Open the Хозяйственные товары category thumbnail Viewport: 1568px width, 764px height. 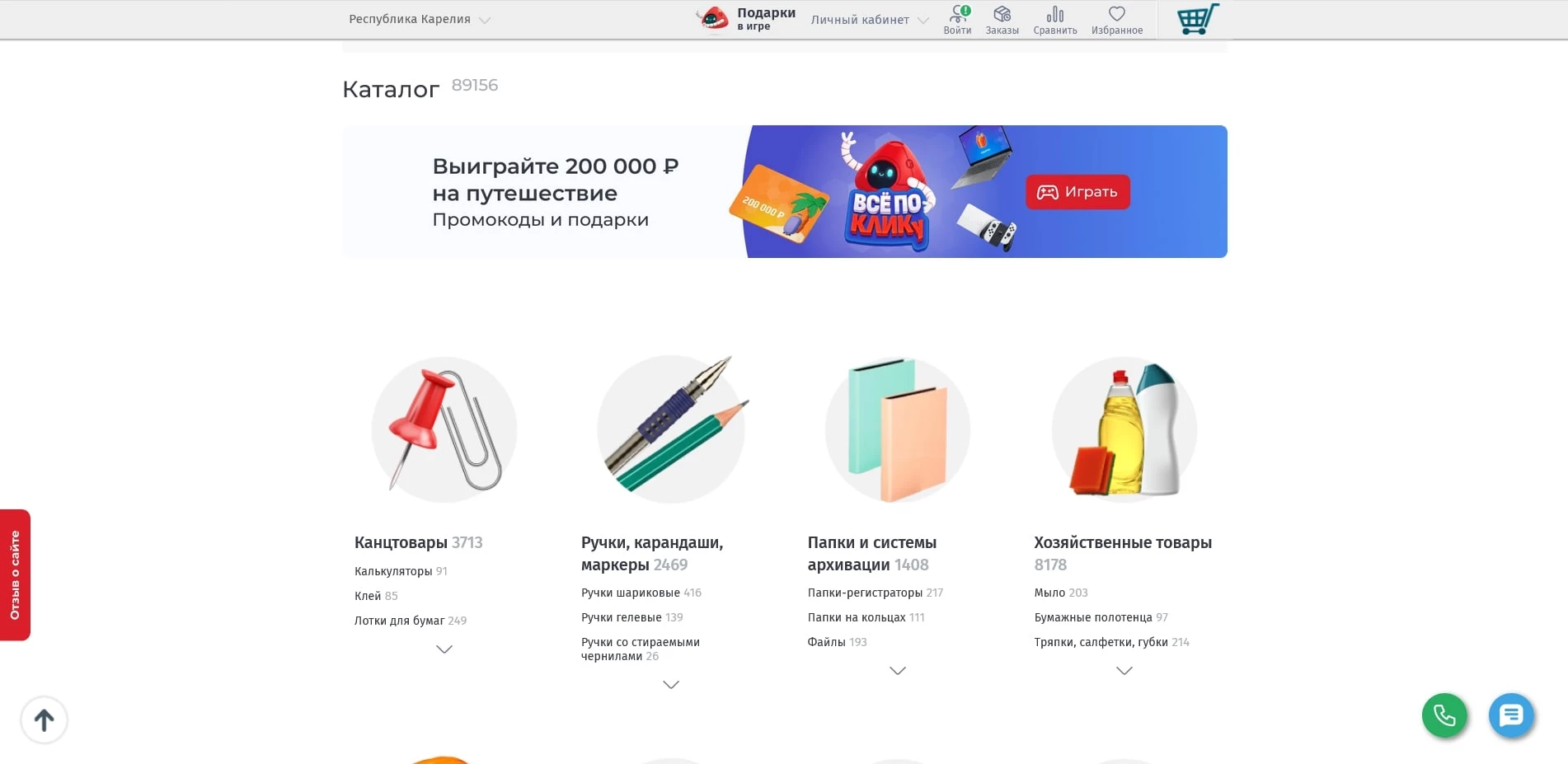[1124, 429]
